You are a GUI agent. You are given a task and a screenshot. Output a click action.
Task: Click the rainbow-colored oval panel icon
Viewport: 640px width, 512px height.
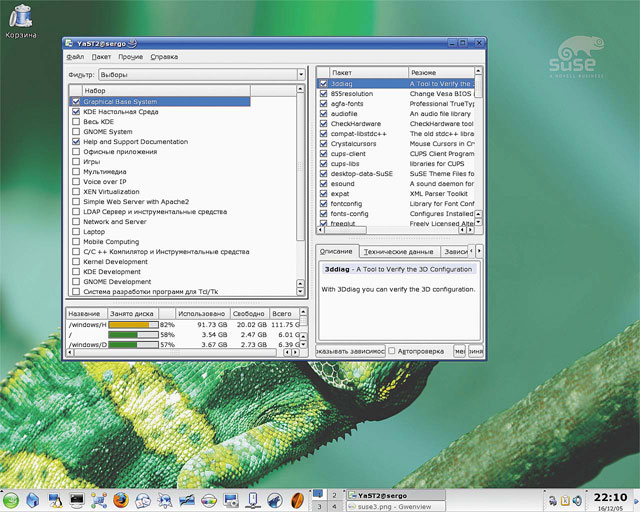pos(209,500)
